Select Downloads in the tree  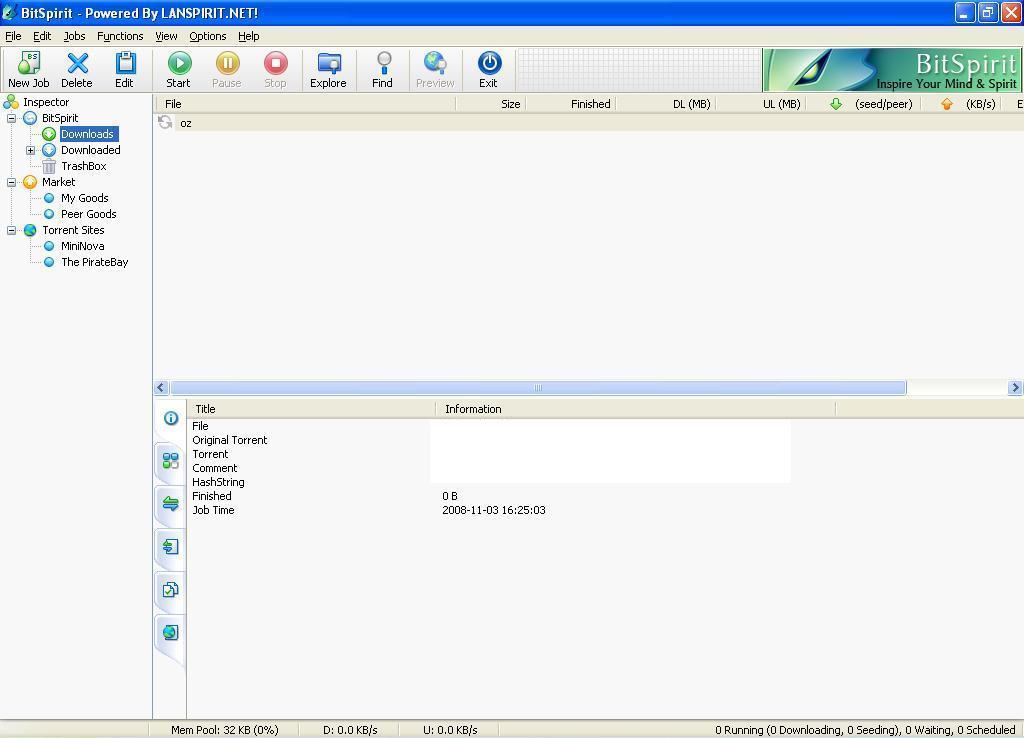coord(88,134)
